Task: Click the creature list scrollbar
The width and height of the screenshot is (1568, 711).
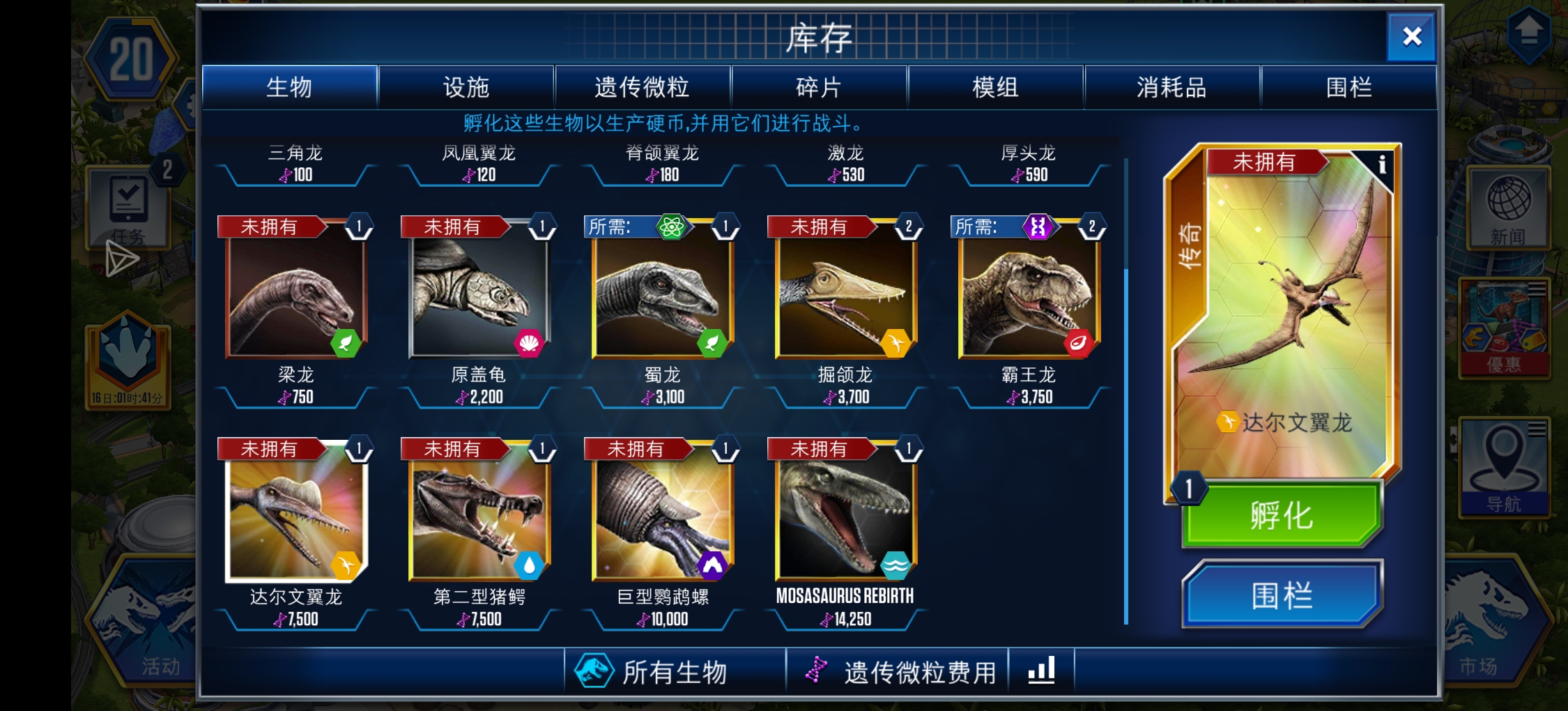Action: [1126, 392]
